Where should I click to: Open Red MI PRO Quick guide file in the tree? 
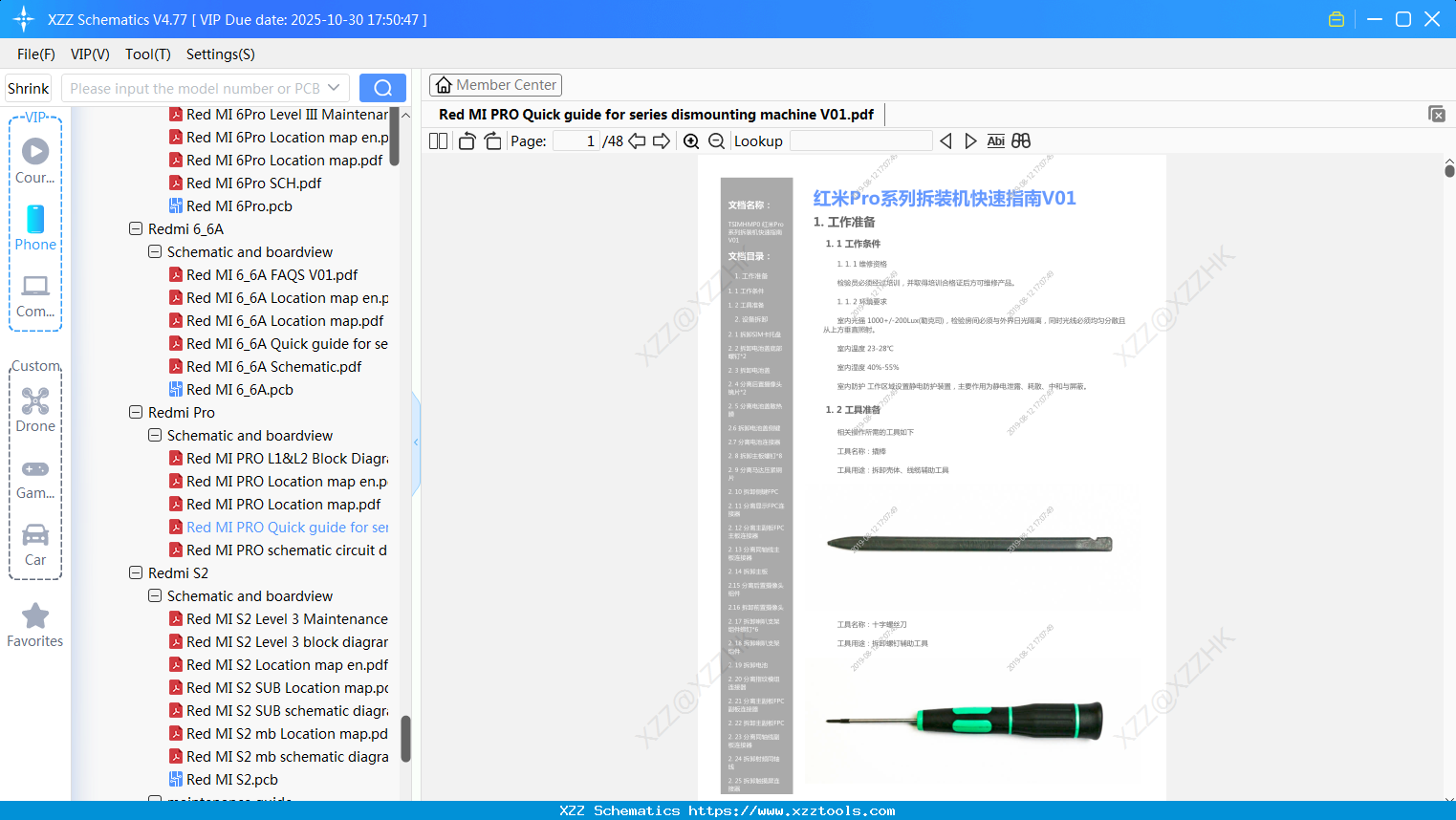(287, 528)
